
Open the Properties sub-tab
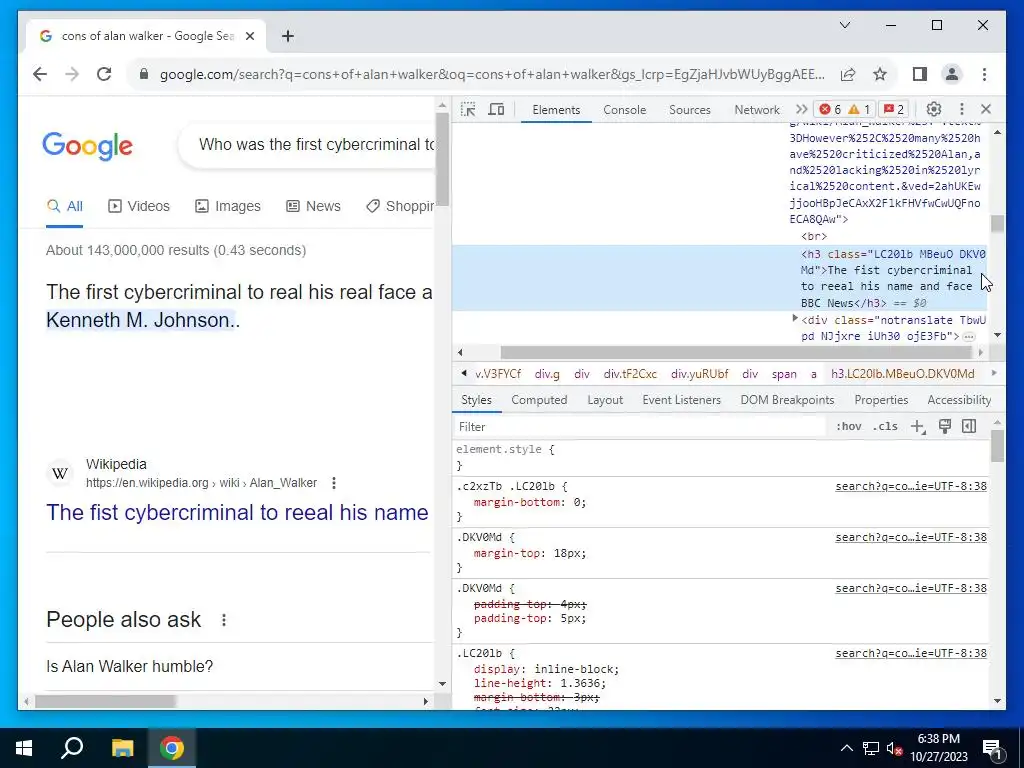(881, 400)
